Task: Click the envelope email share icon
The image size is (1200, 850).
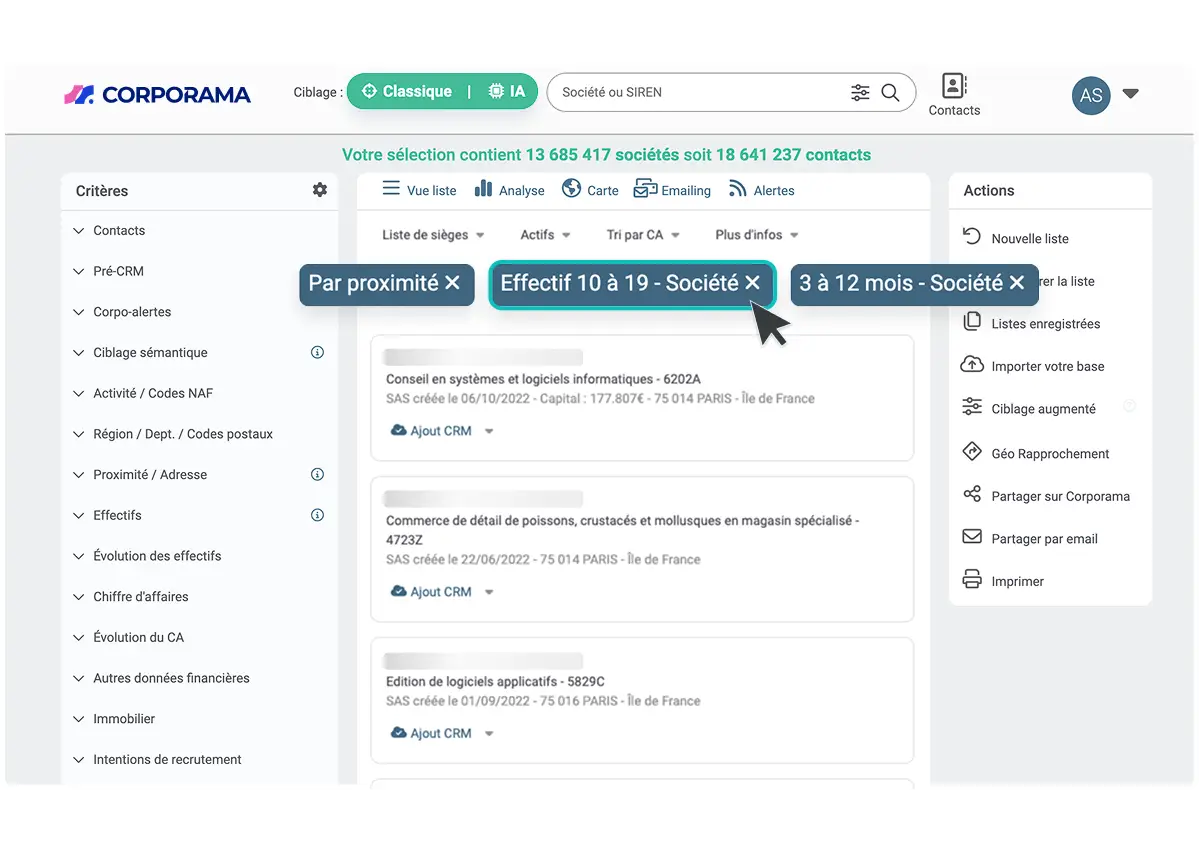Action: click(x=972, y=537)
